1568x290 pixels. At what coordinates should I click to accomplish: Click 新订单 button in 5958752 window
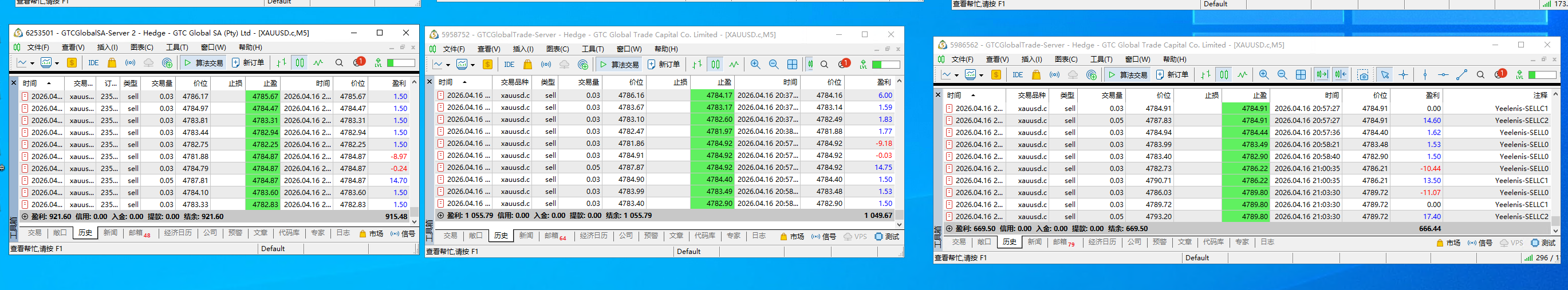pos(664,65)
